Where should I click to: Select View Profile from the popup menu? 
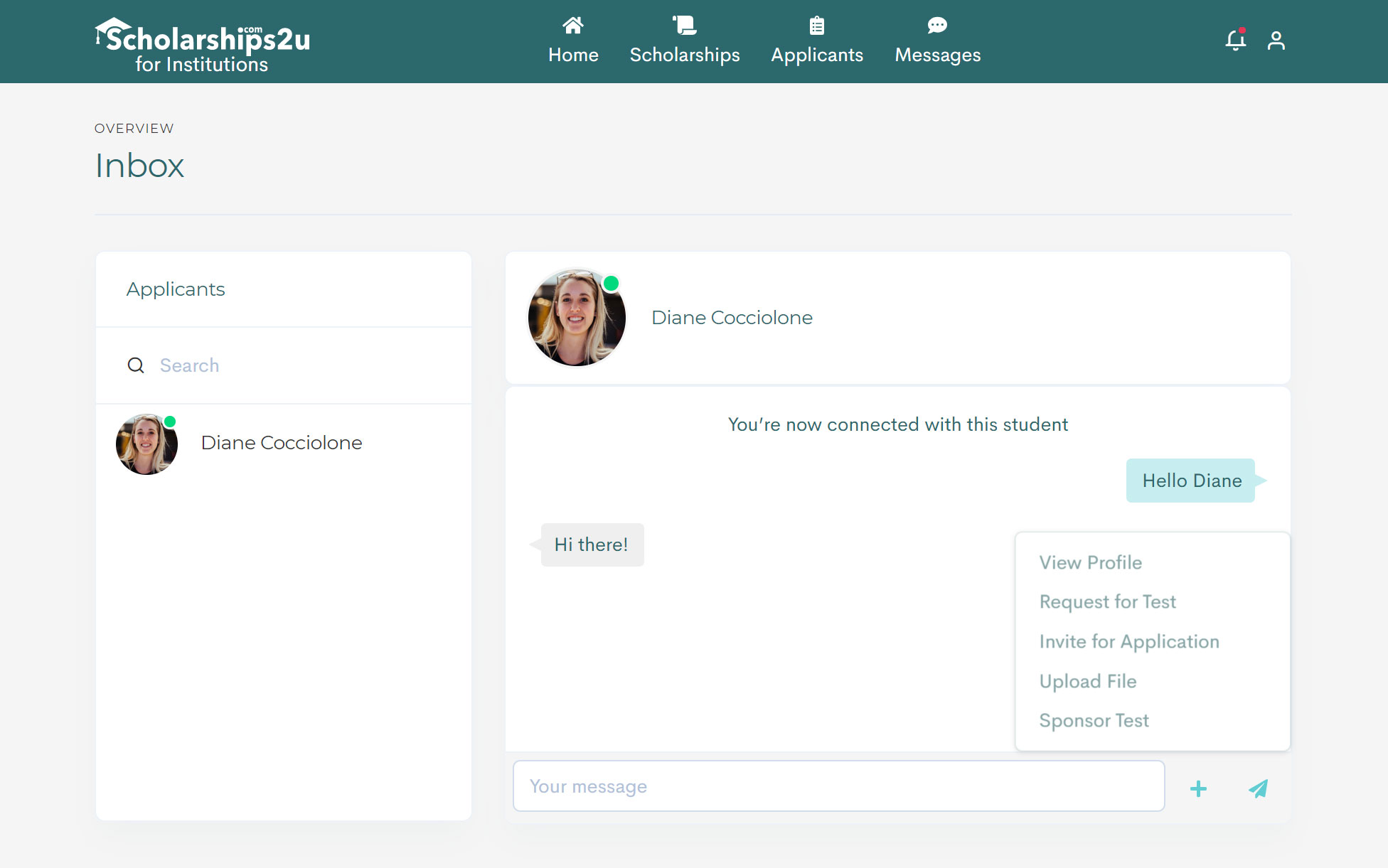pos(1091,562)
